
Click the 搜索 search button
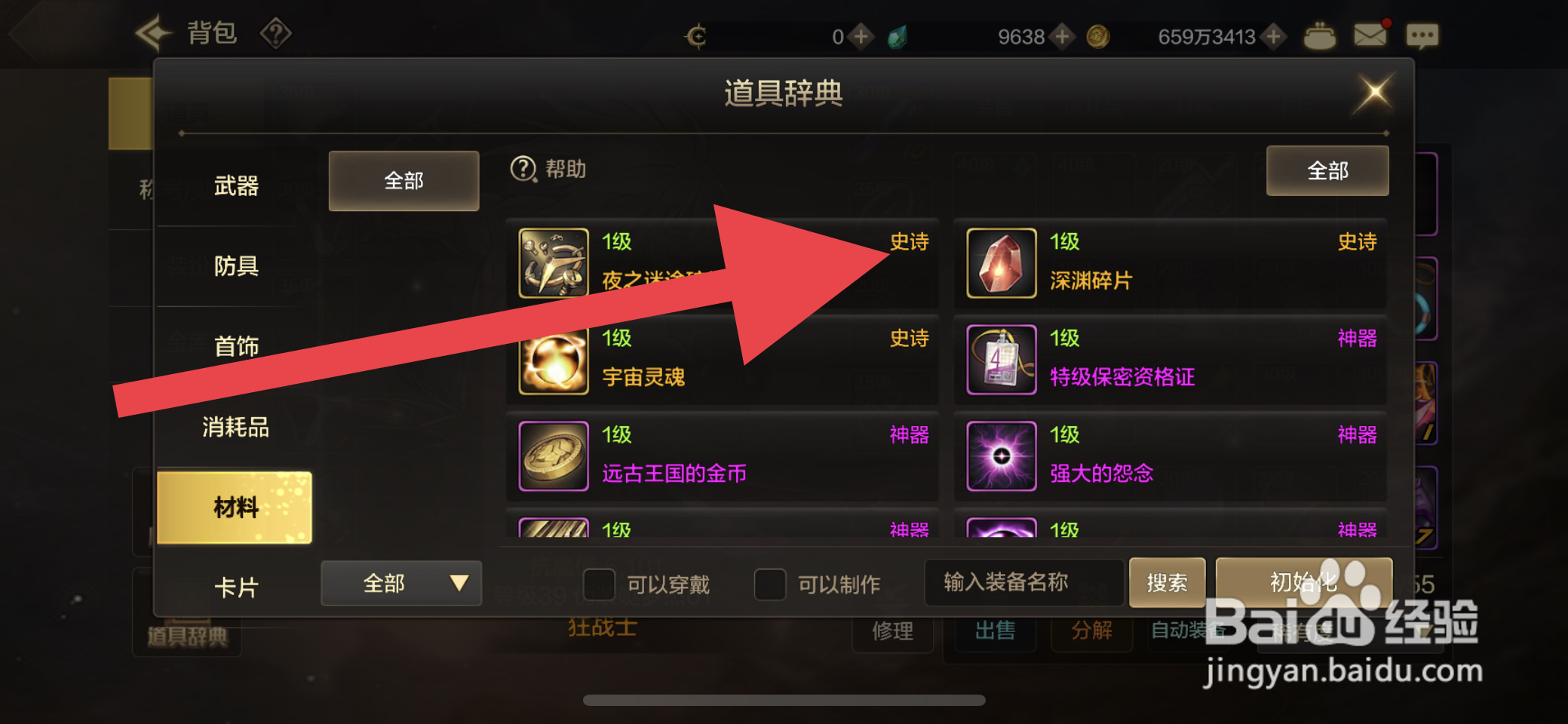1167,583
